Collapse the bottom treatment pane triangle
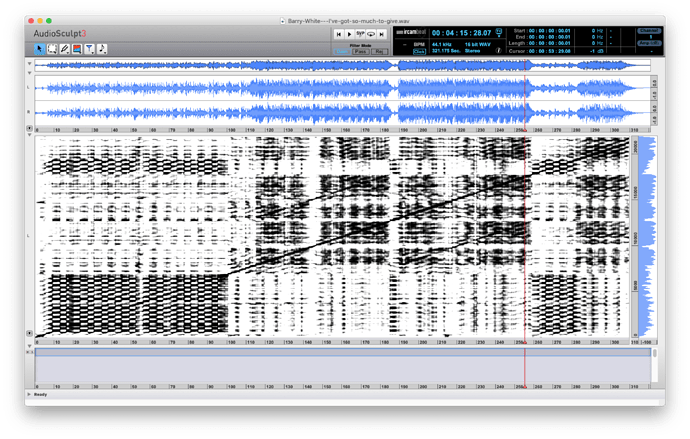The width and height of the screenshot is (690, 439). 29,346
